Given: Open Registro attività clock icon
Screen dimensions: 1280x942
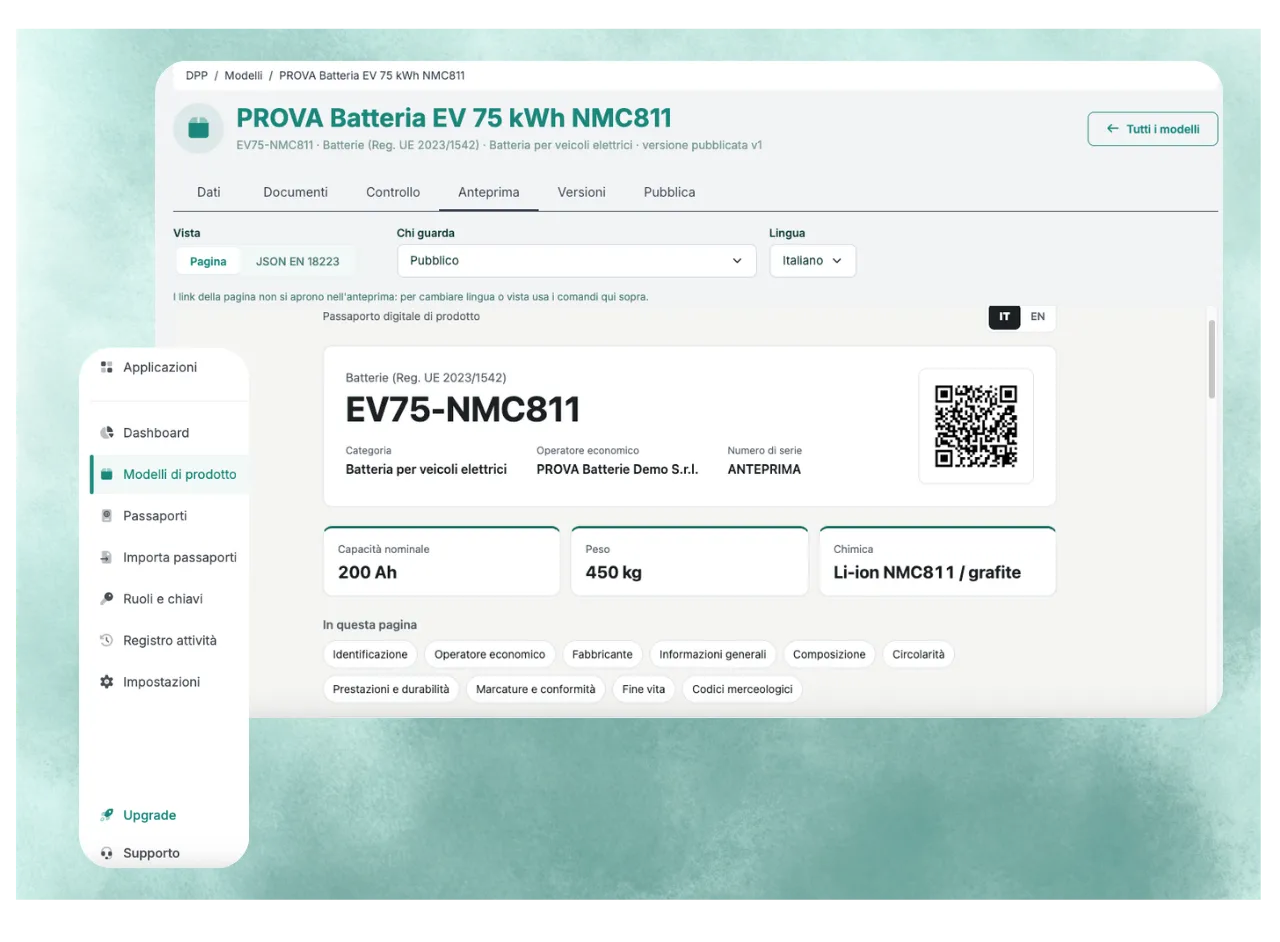Looking at the screenshot, I should point(107,640).
